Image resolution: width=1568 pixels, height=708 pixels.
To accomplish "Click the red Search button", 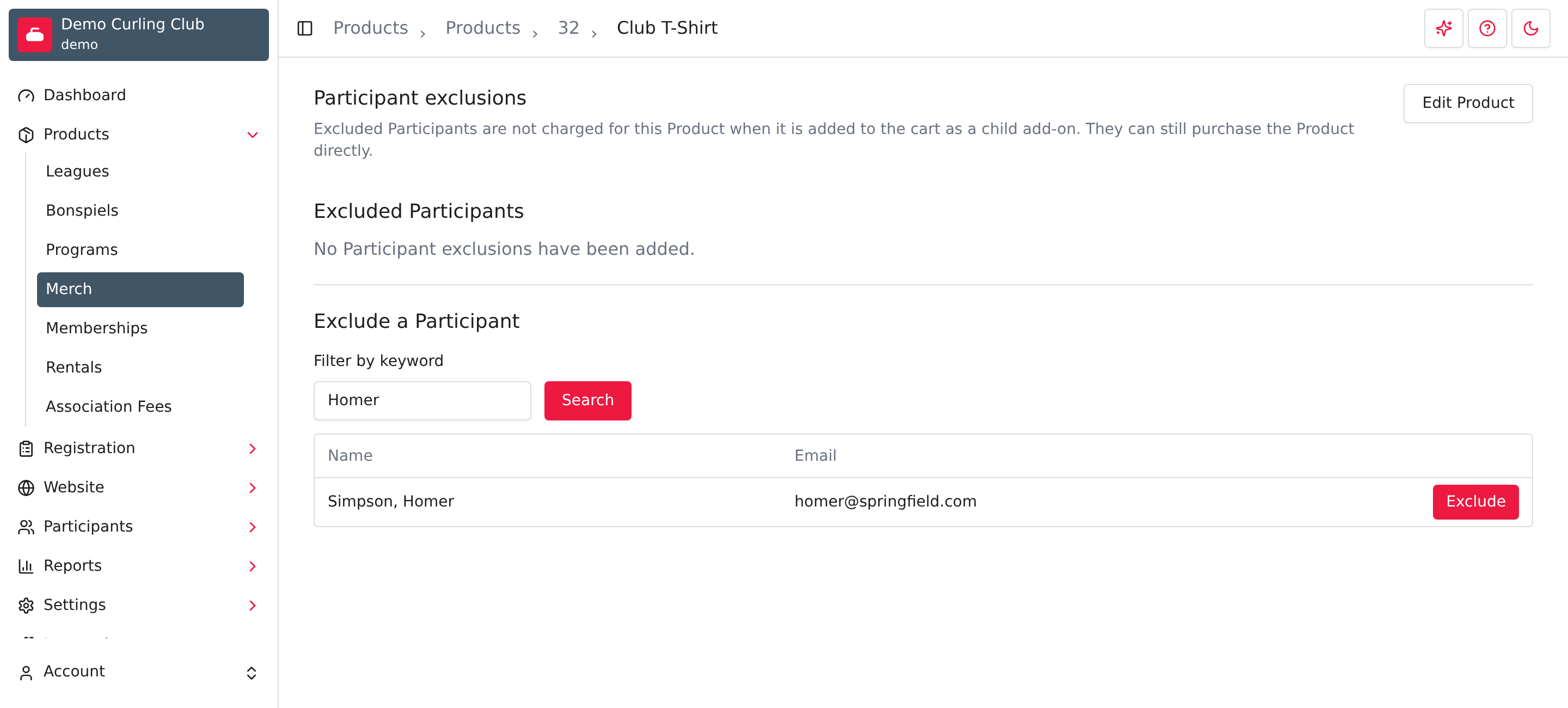I will pos(587,400).
